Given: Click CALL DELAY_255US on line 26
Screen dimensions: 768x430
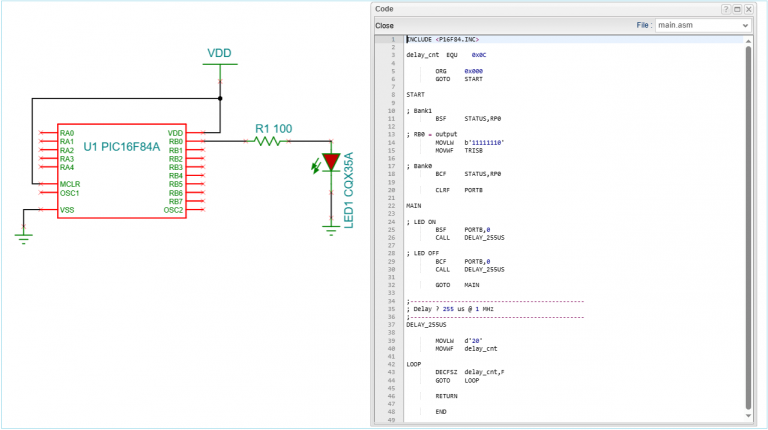Looking at the screenshot, I should pos(470,238).
